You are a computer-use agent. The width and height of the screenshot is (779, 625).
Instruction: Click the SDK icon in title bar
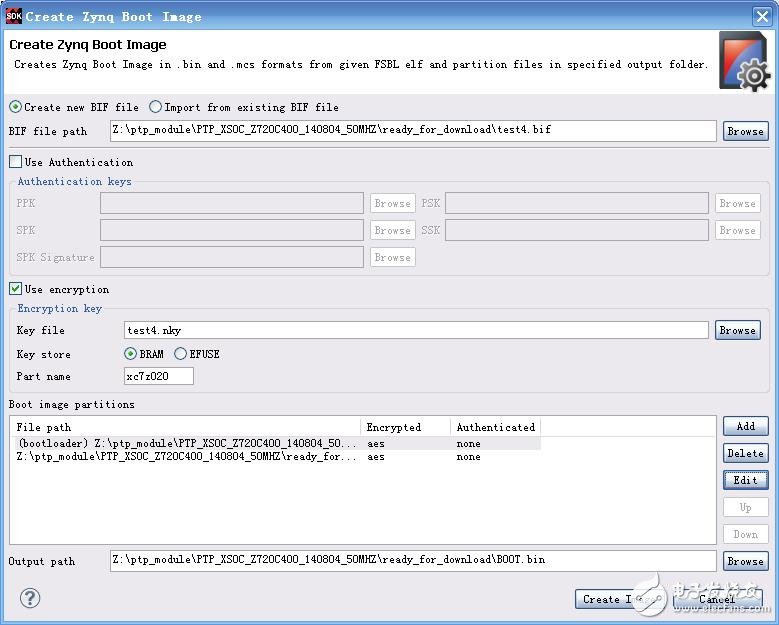[x=13, y=15]
